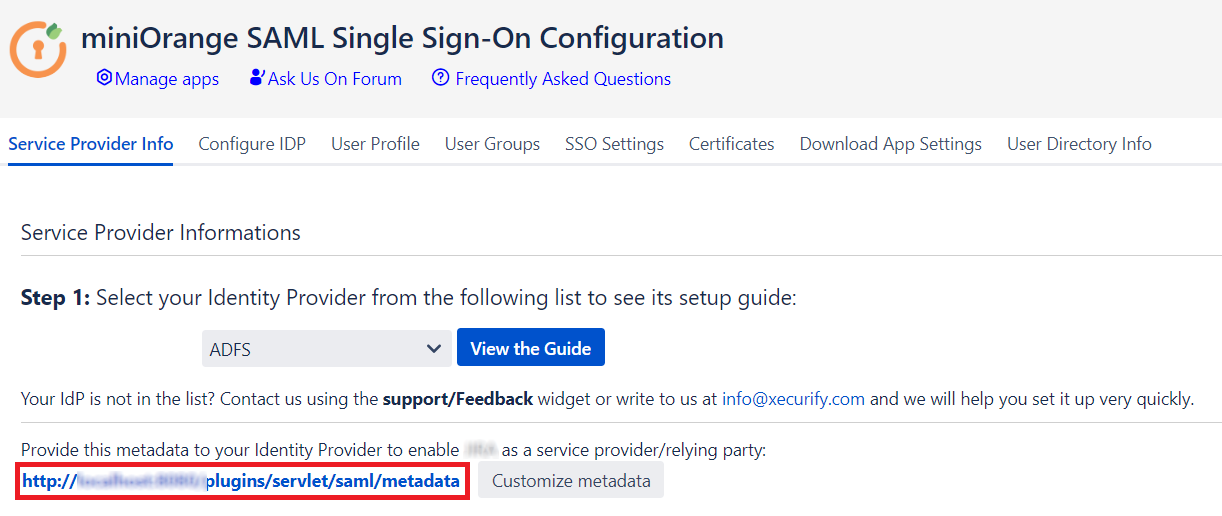The image size is (1222, 516).
Task: Click the View the Guide button
Action: click(531, 348)
